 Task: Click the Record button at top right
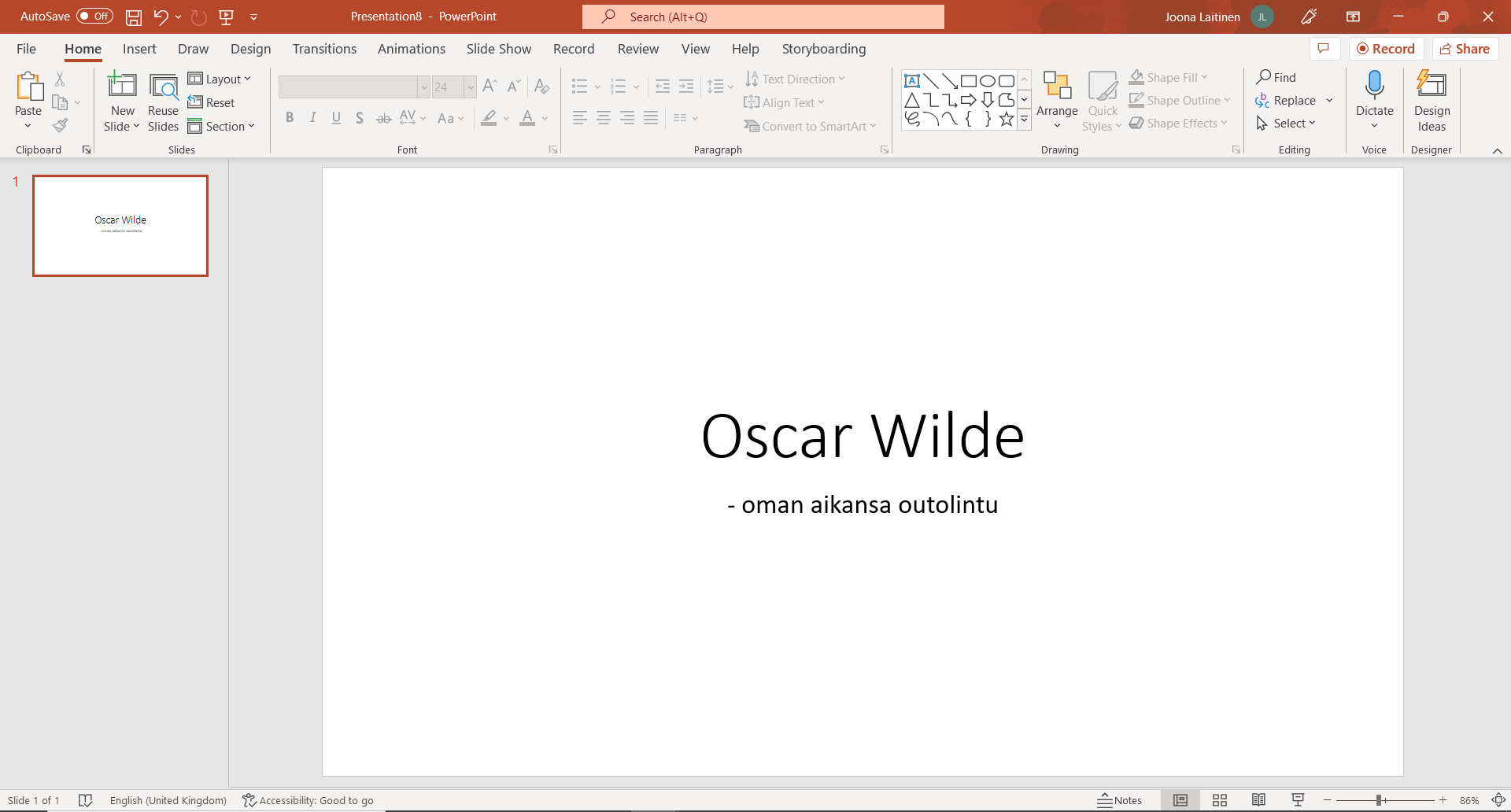1386,49
